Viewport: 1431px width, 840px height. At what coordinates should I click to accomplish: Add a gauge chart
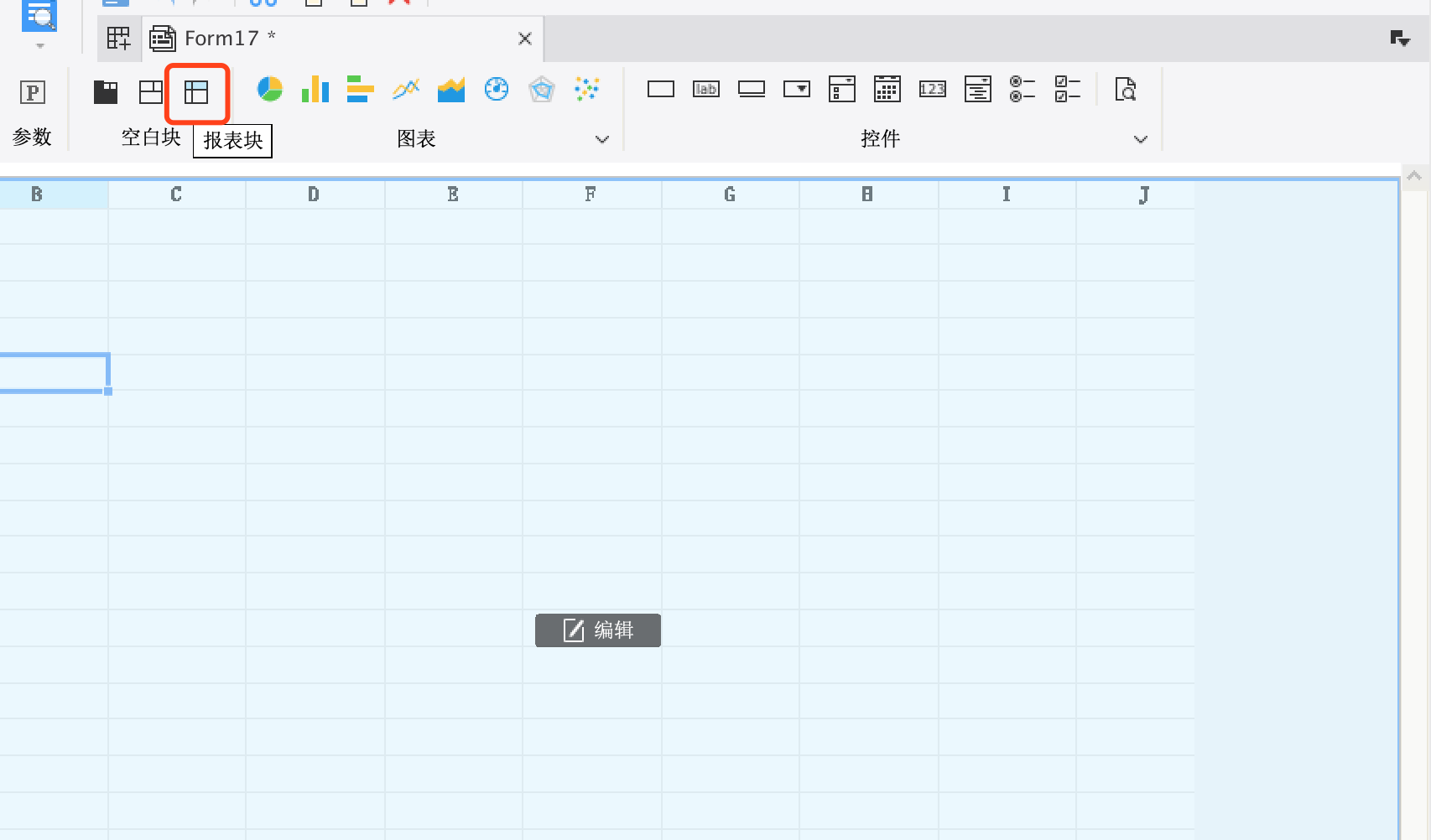click(x=497, y=89)
